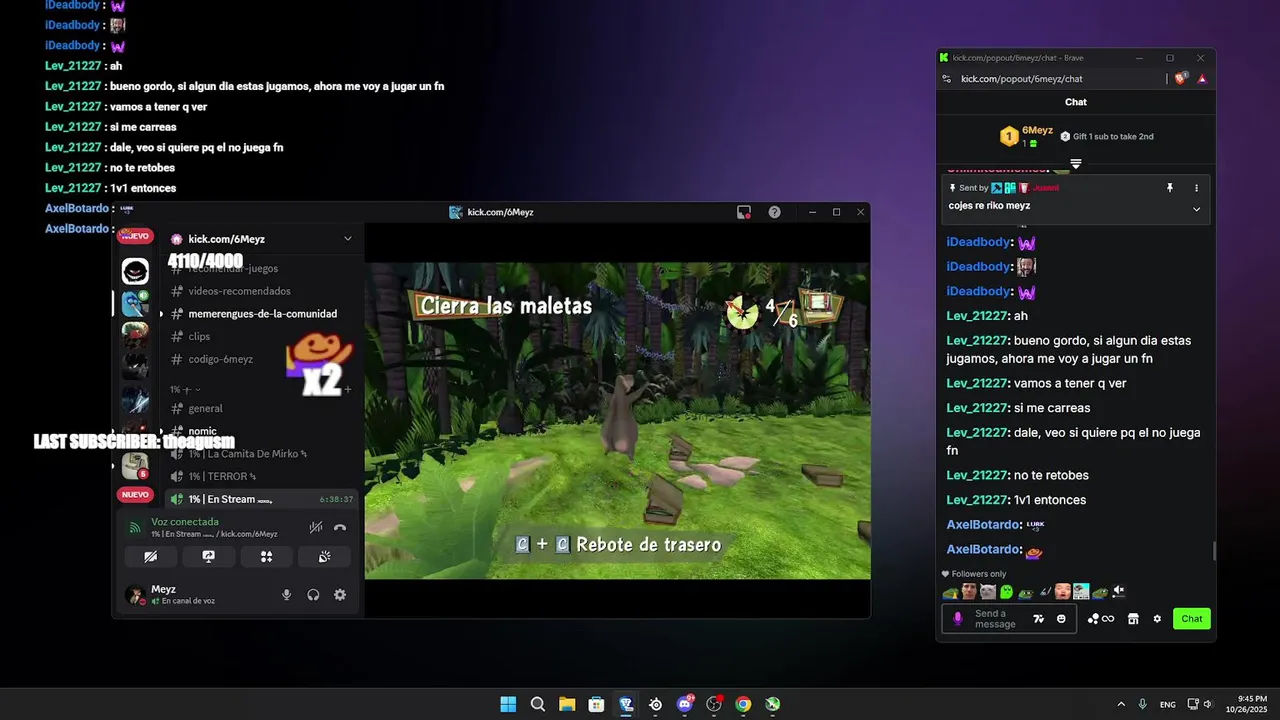1280x720 pixels.
Task: Select En Stream voice channel
Action: point(260,499)
